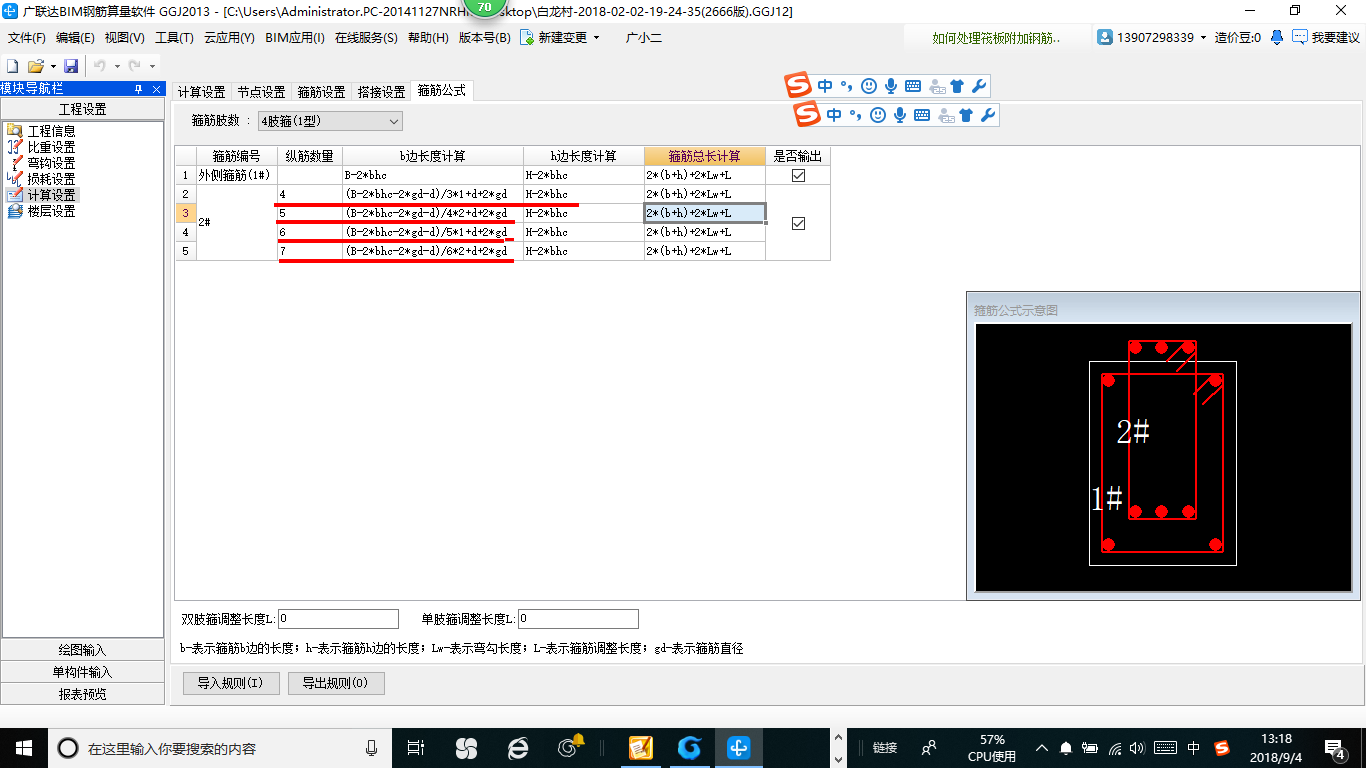
Task: Expand the 13907298339 account dropdown
Action: (1203, 38)
